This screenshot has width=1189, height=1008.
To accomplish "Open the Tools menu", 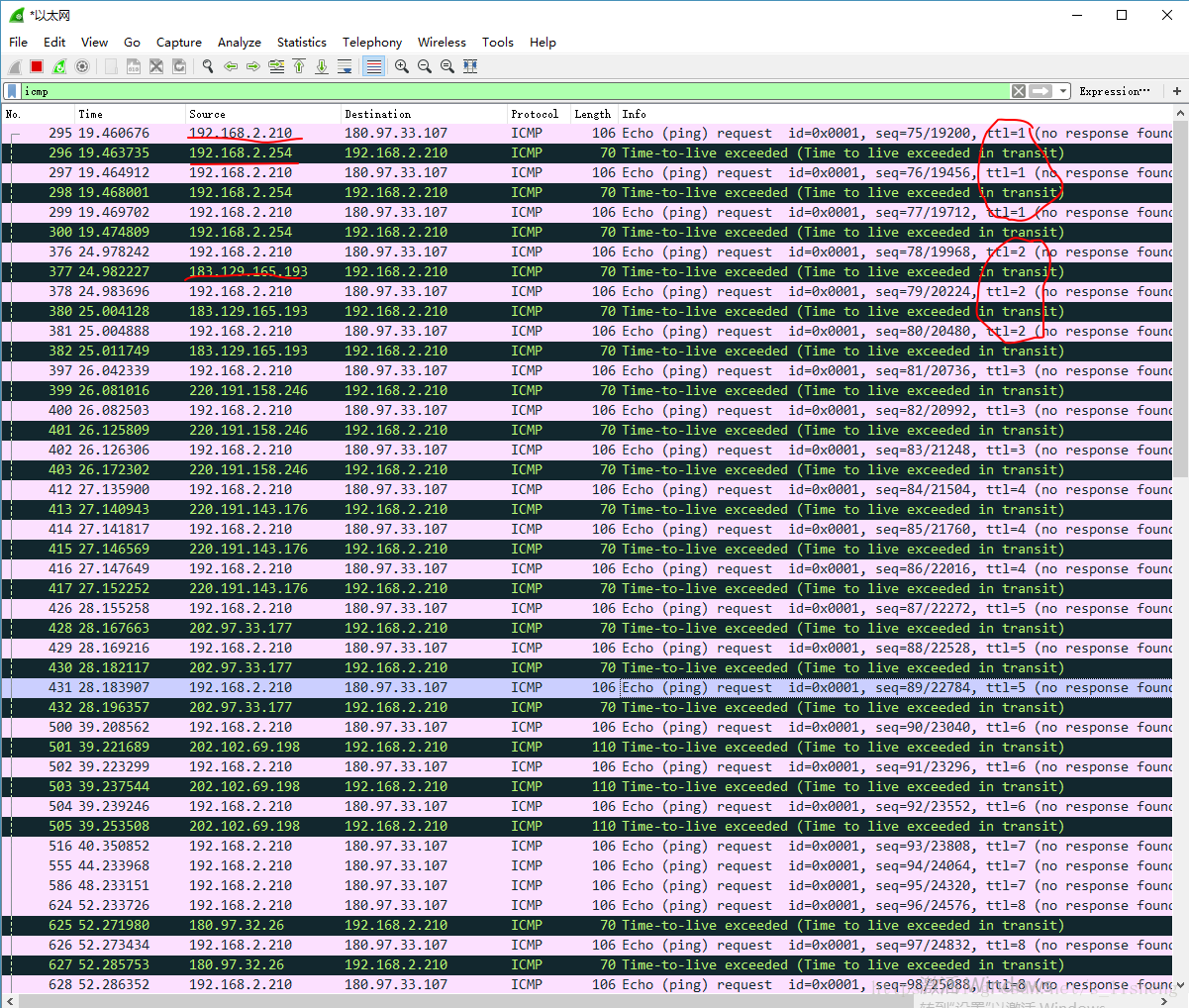I will coord(498,43).
